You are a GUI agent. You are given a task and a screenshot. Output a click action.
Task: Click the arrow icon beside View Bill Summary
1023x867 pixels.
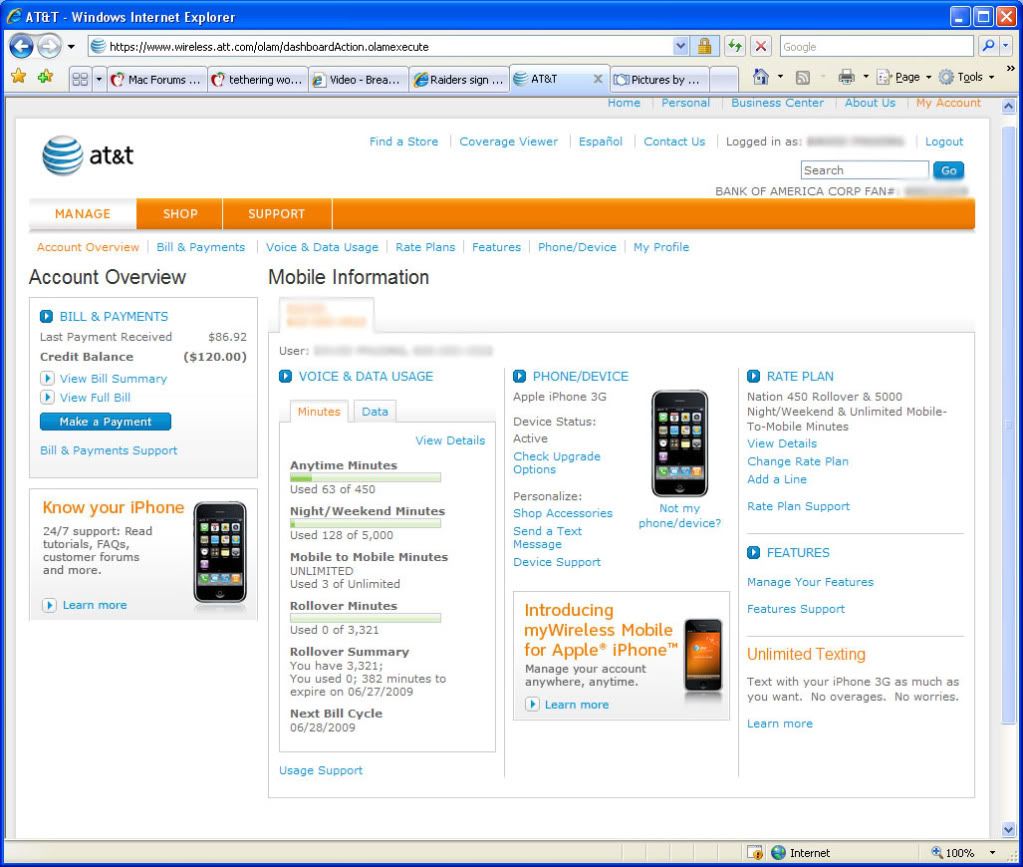(x=48, y=378)
